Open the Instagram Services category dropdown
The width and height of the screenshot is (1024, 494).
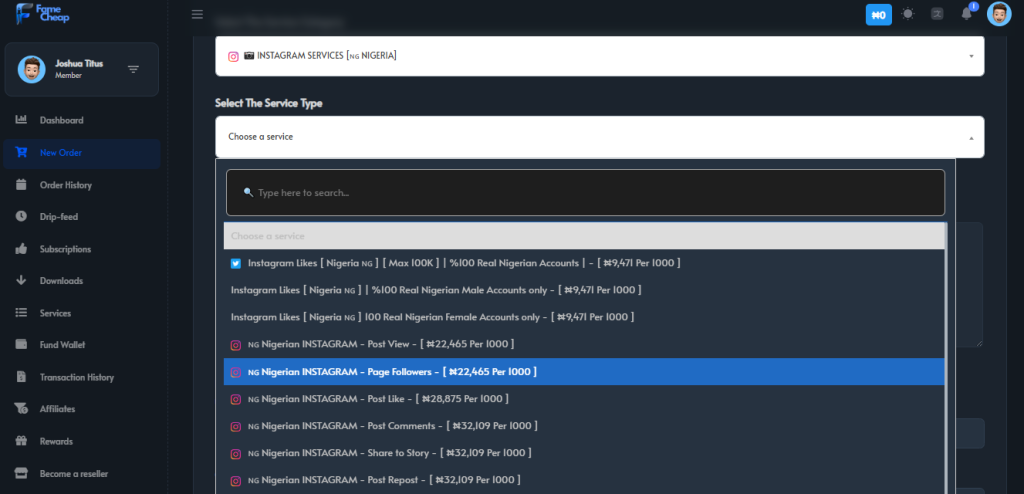pos(600,56)
